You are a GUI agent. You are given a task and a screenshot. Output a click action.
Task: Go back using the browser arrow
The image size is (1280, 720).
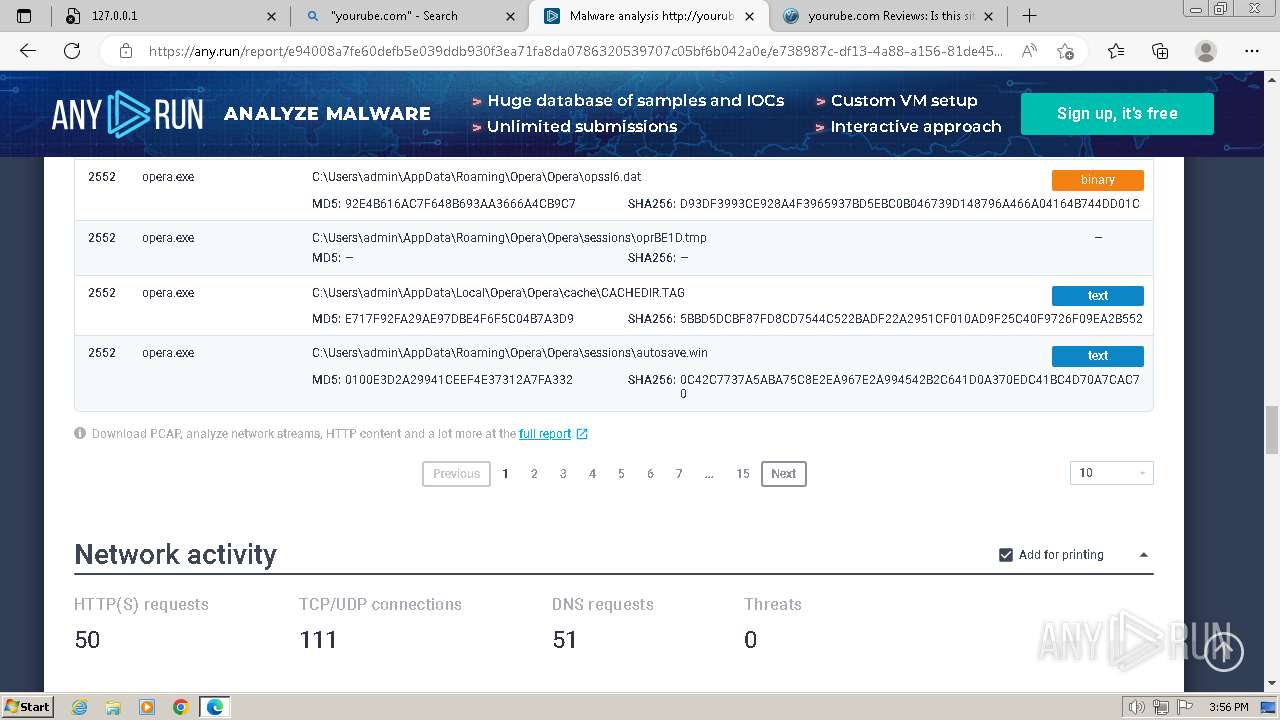[28, 51]
